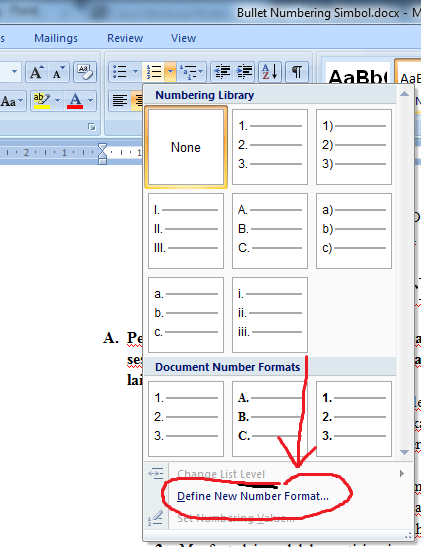Viewport: 421px width, 547px height.
Task: Open the font size combo box arrow
Action: [x=14, y=72]
